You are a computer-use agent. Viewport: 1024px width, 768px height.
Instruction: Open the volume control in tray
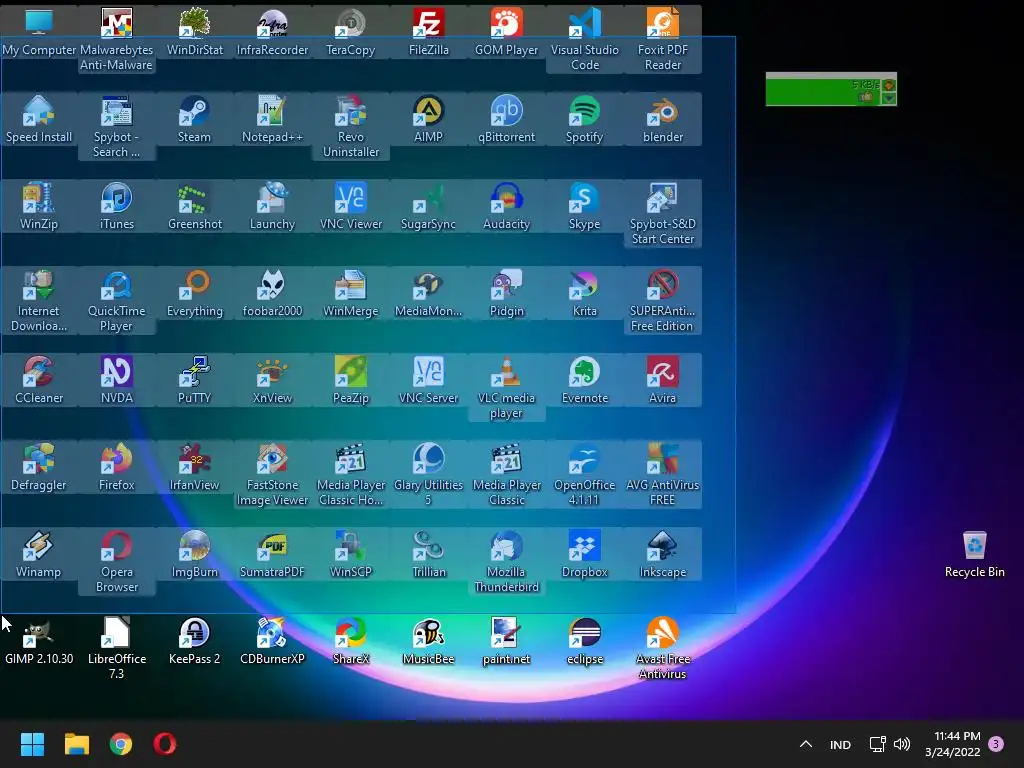point(902,744)
